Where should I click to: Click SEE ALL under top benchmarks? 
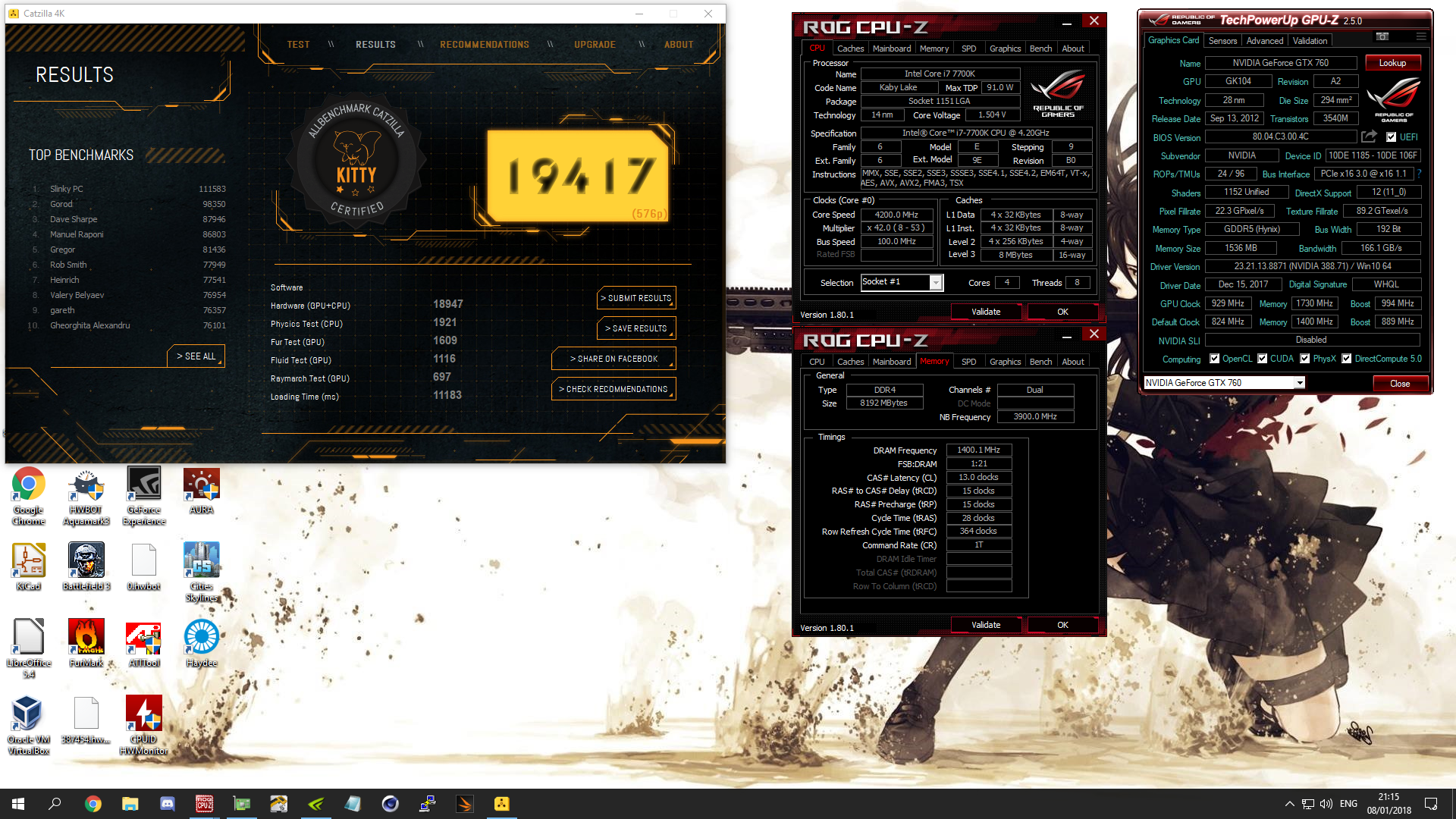(x=196, y=356)
